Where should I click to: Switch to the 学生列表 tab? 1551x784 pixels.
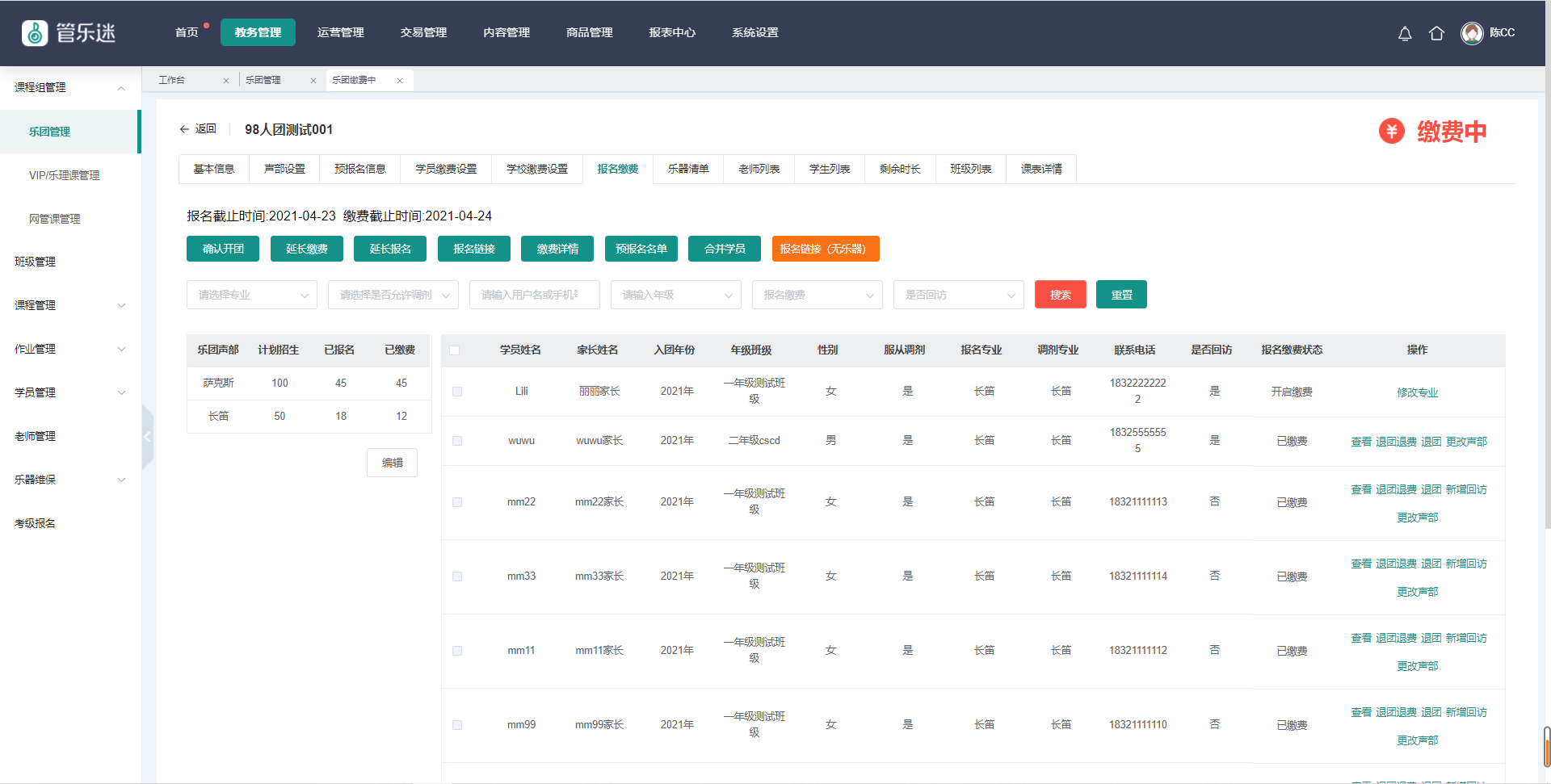pyautogui.click(x=830, y=169)
